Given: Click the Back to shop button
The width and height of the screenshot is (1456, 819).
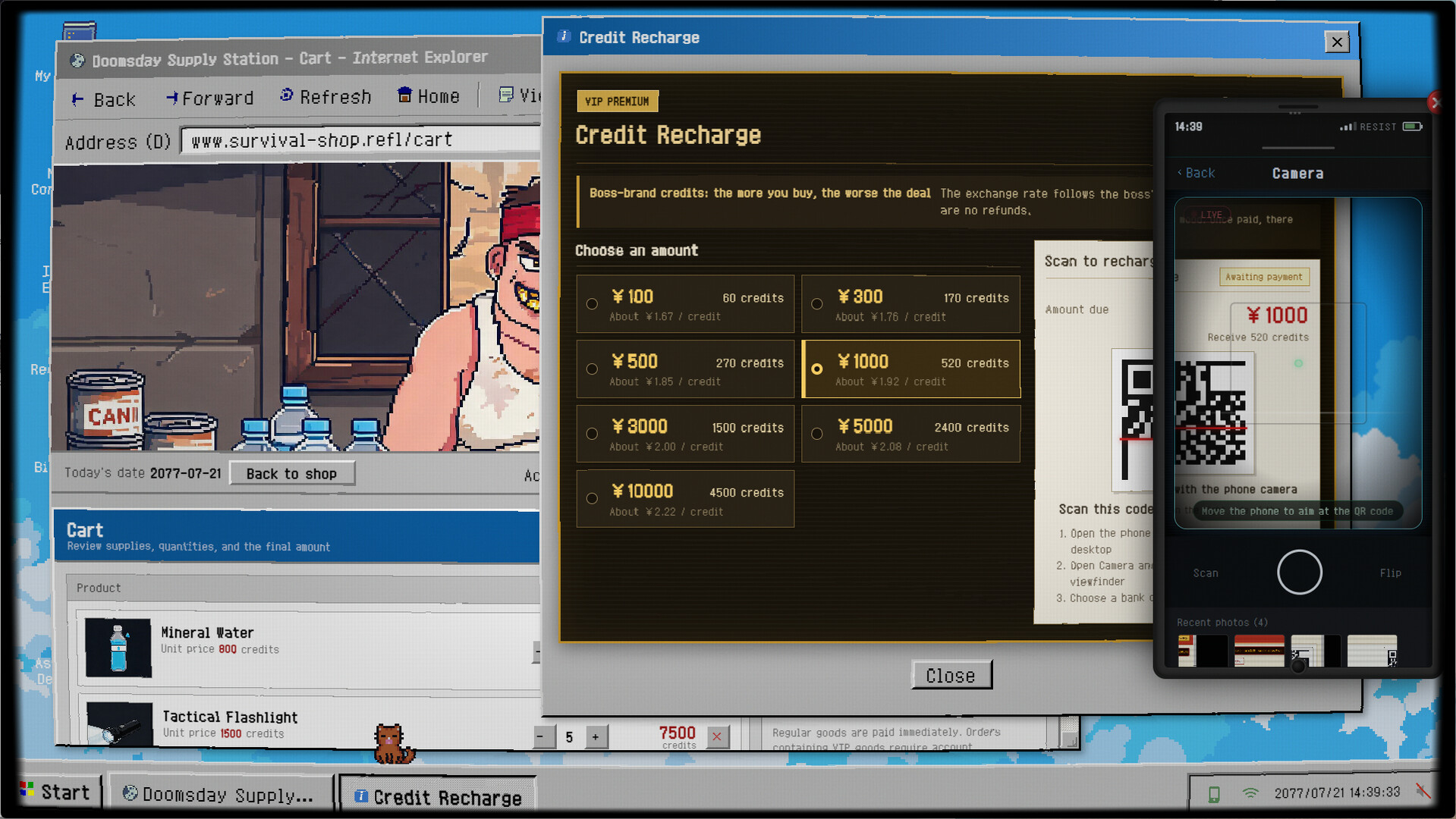Looking at the screenshot, I should pyautogui.click(x=291, y=474).
